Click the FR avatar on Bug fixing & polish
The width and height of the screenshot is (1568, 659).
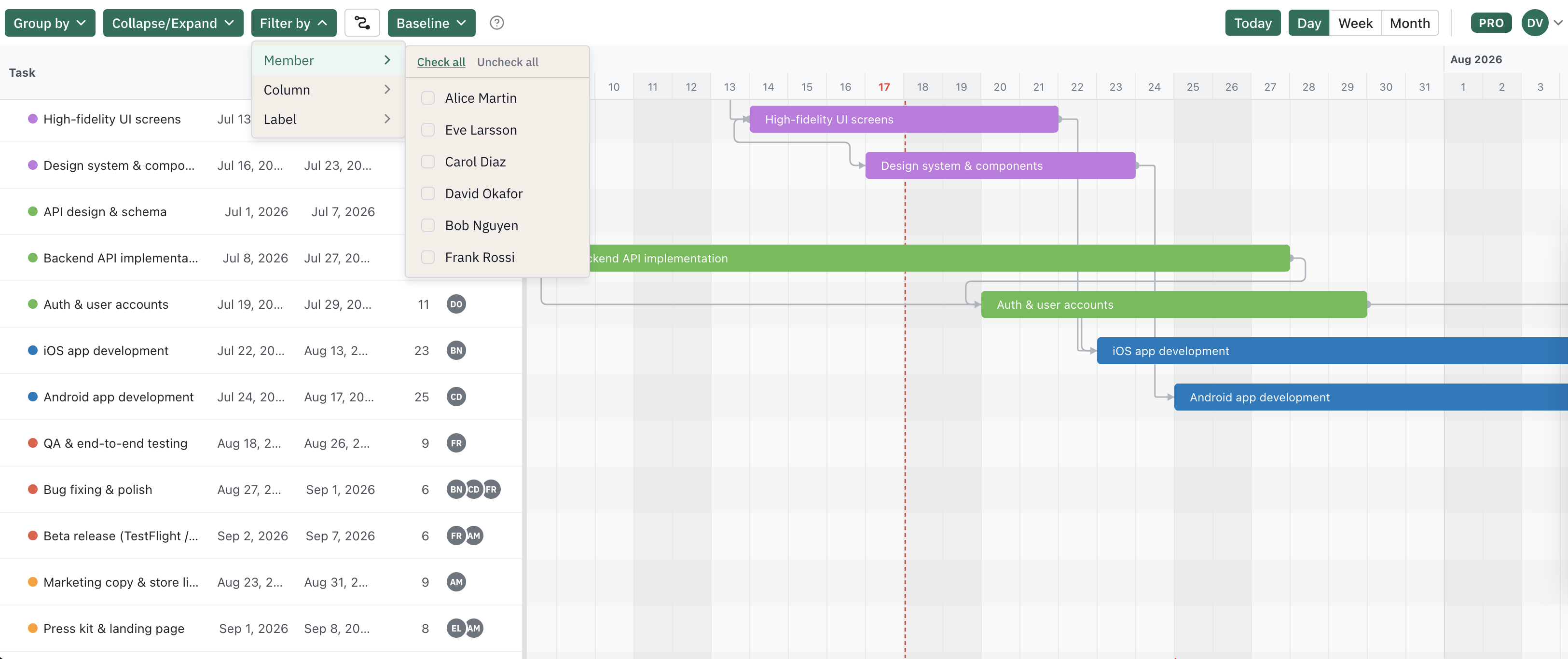tap(491, 489)
